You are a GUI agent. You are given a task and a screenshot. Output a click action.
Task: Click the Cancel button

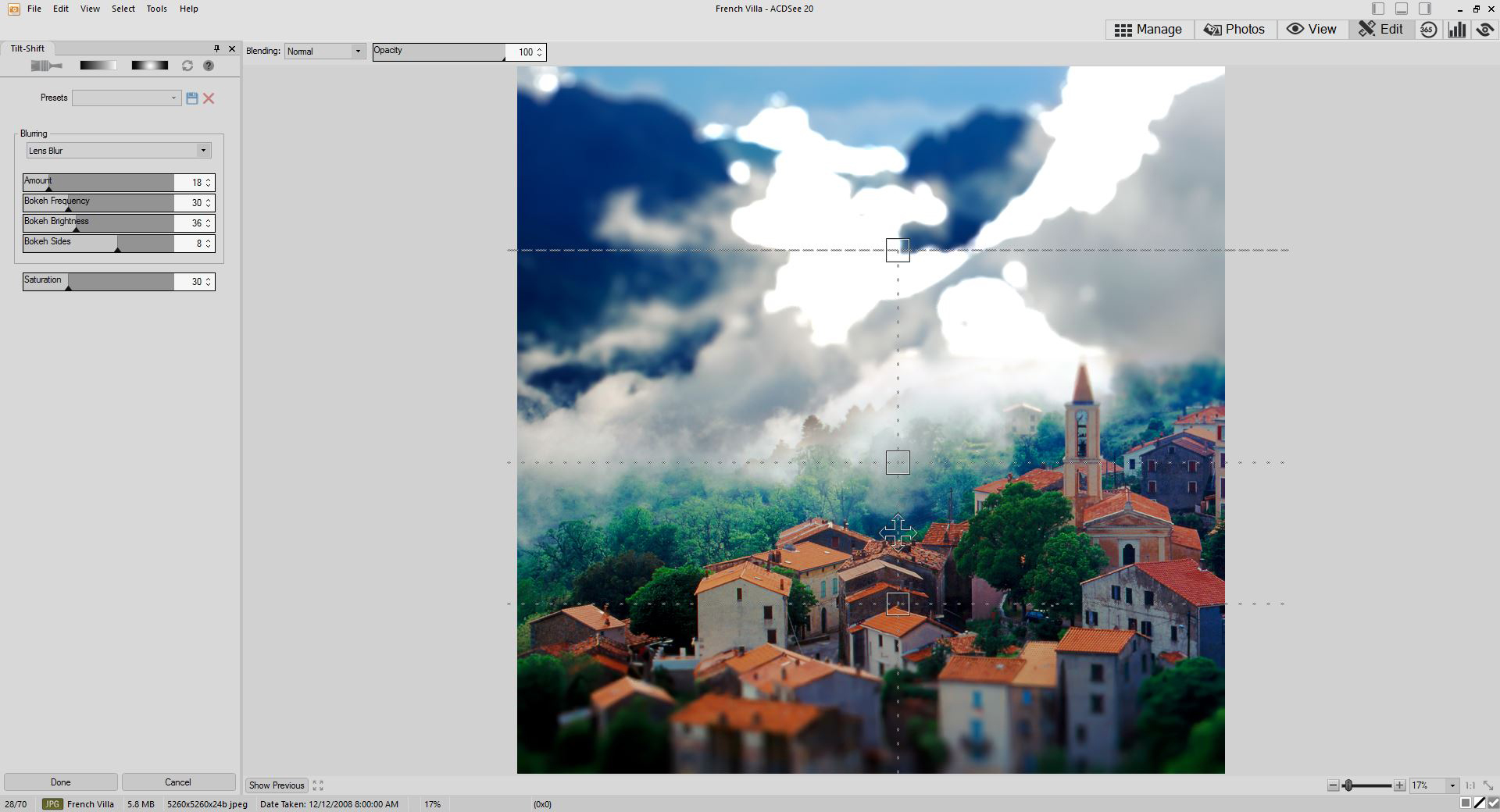[178, 782]
